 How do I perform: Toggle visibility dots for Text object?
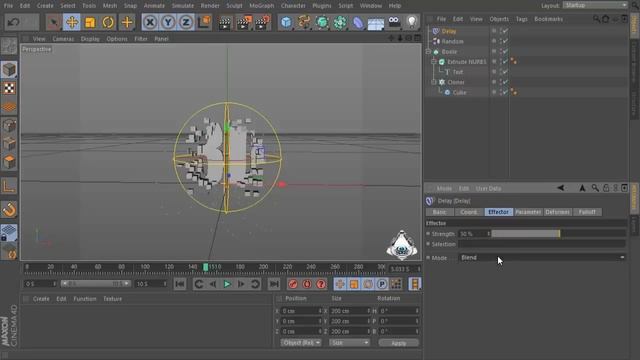click(500, 72)
